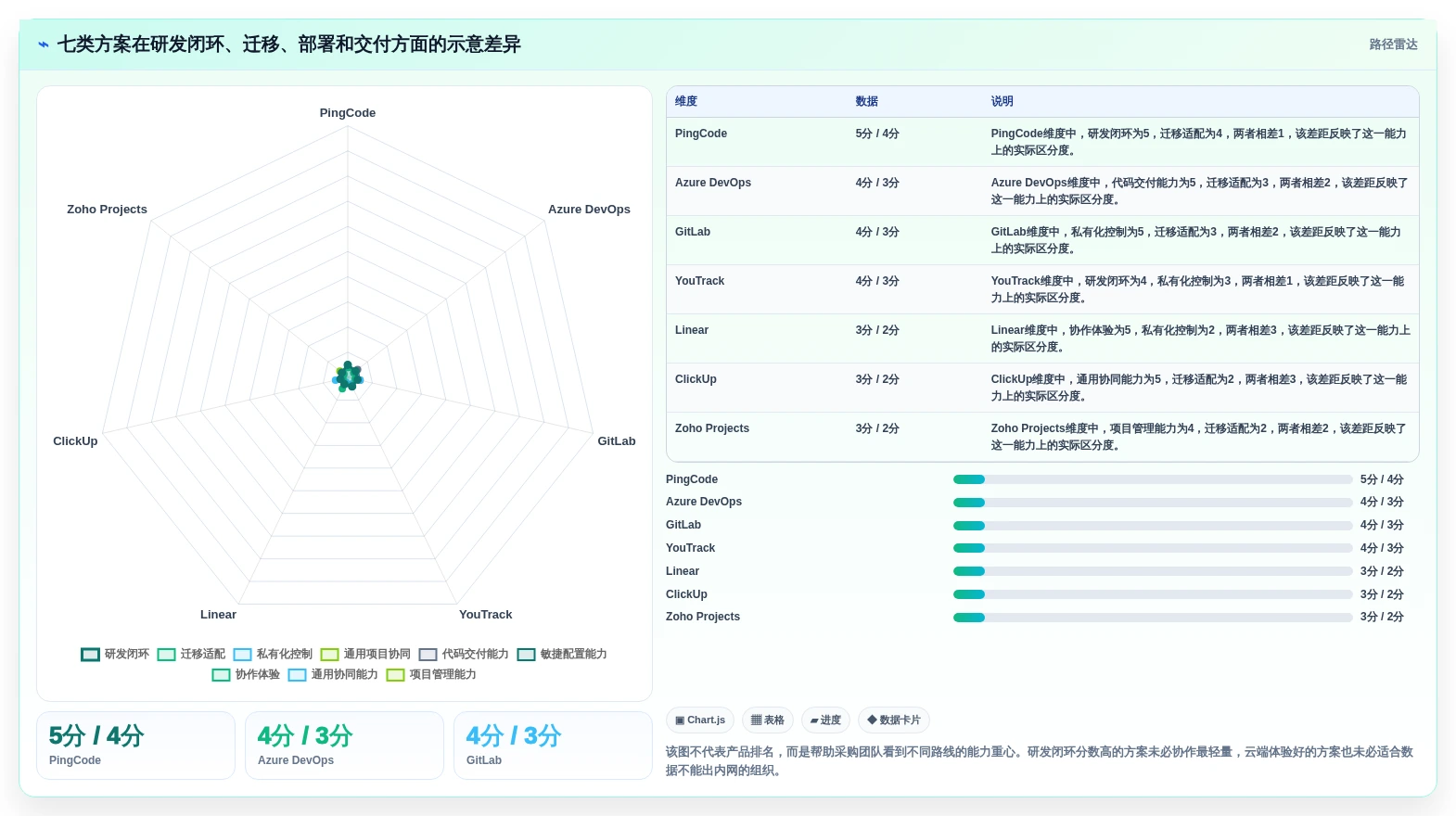Select the GitLab table row name
Screen dimensions: 1456x816
(x=693, y=232)
